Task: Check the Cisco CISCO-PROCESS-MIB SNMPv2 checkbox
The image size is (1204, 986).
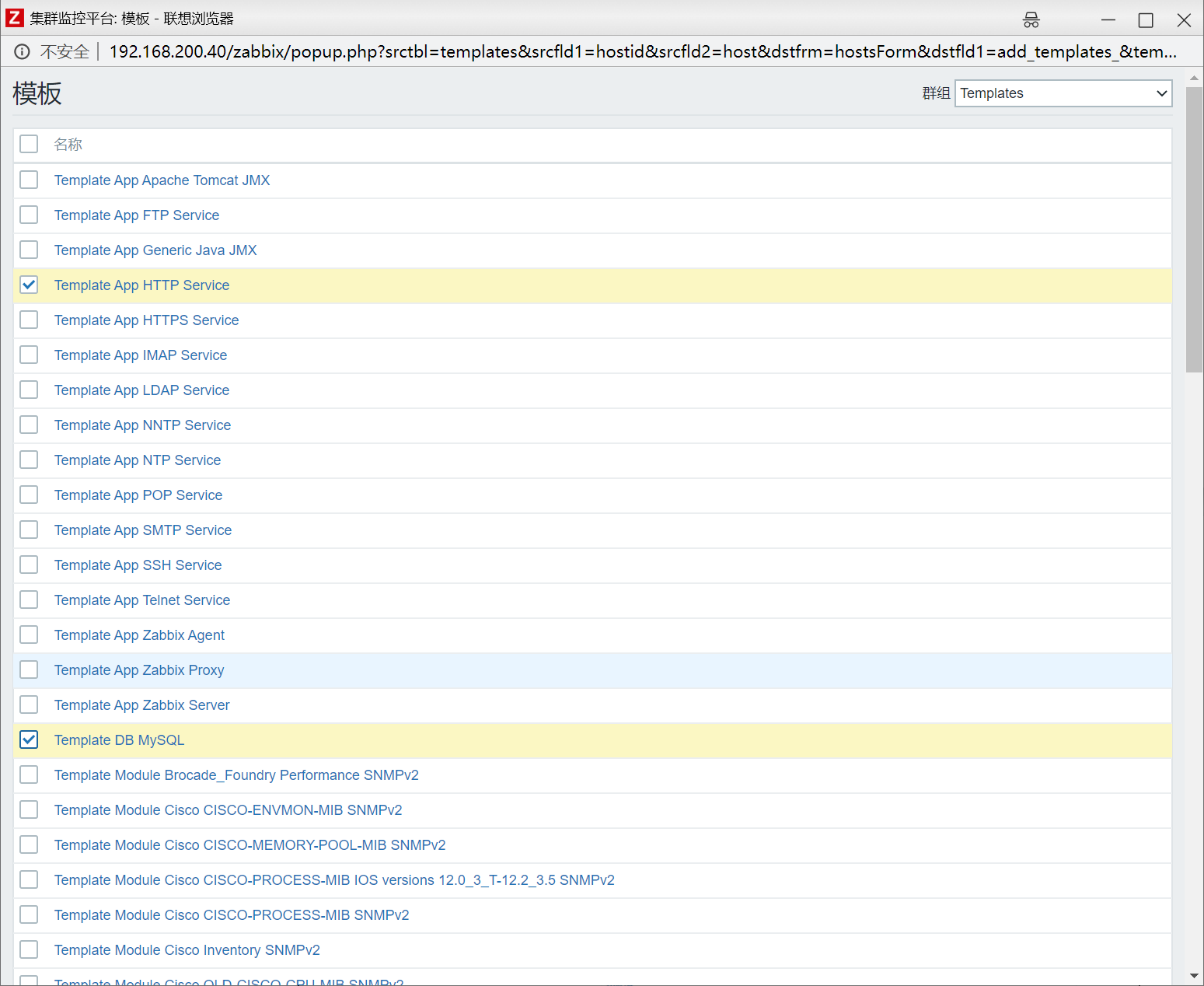Action: click(29, 914)
